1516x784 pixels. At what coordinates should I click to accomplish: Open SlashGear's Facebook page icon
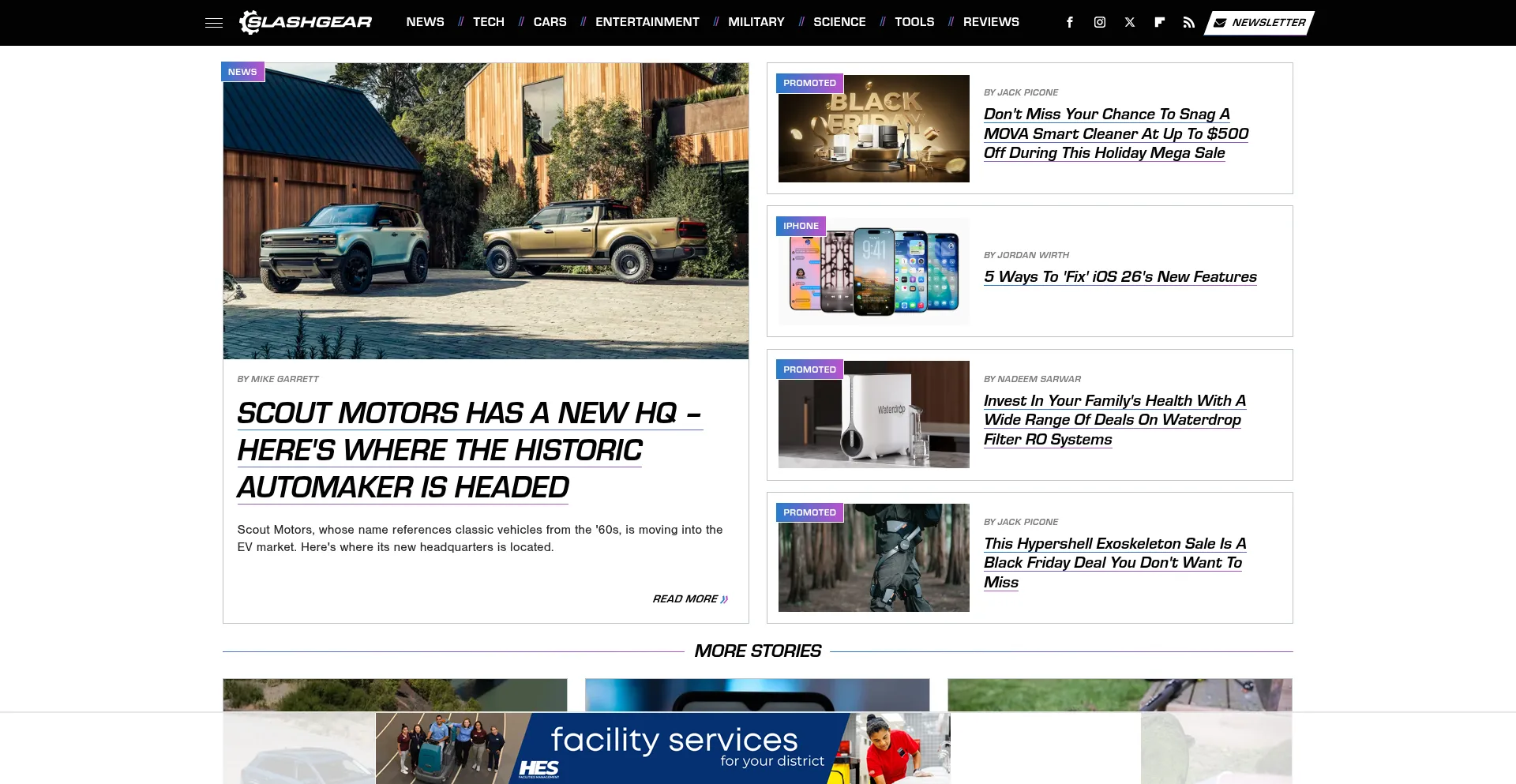[x=1069, y=22]
